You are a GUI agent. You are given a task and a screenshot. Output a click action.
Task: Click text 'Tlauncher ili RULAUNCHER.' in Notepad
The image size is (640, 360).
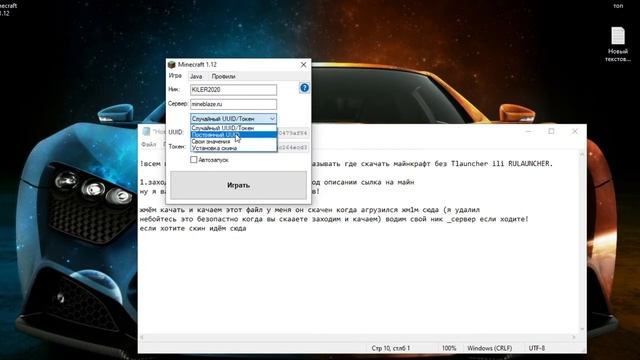pos(502,164)
